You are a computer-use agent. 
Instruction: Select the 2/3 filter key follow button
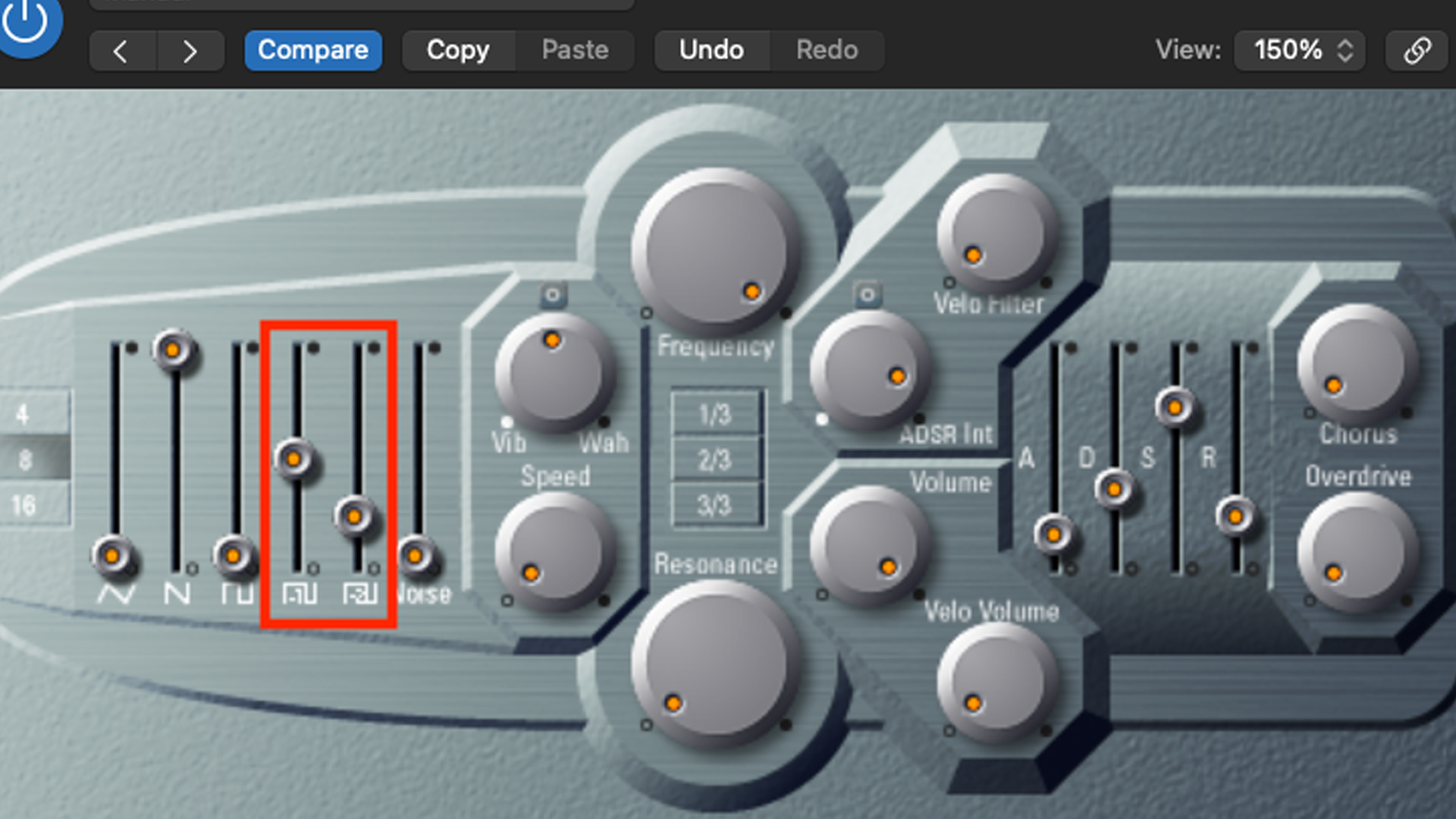tap(715, 460)
